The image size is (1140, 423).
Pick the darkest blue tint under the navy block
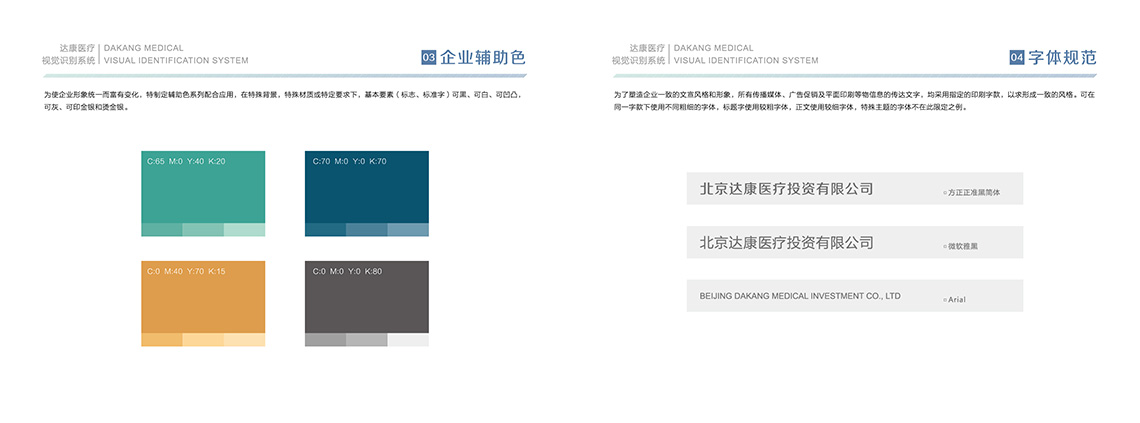tap(325, 230)
